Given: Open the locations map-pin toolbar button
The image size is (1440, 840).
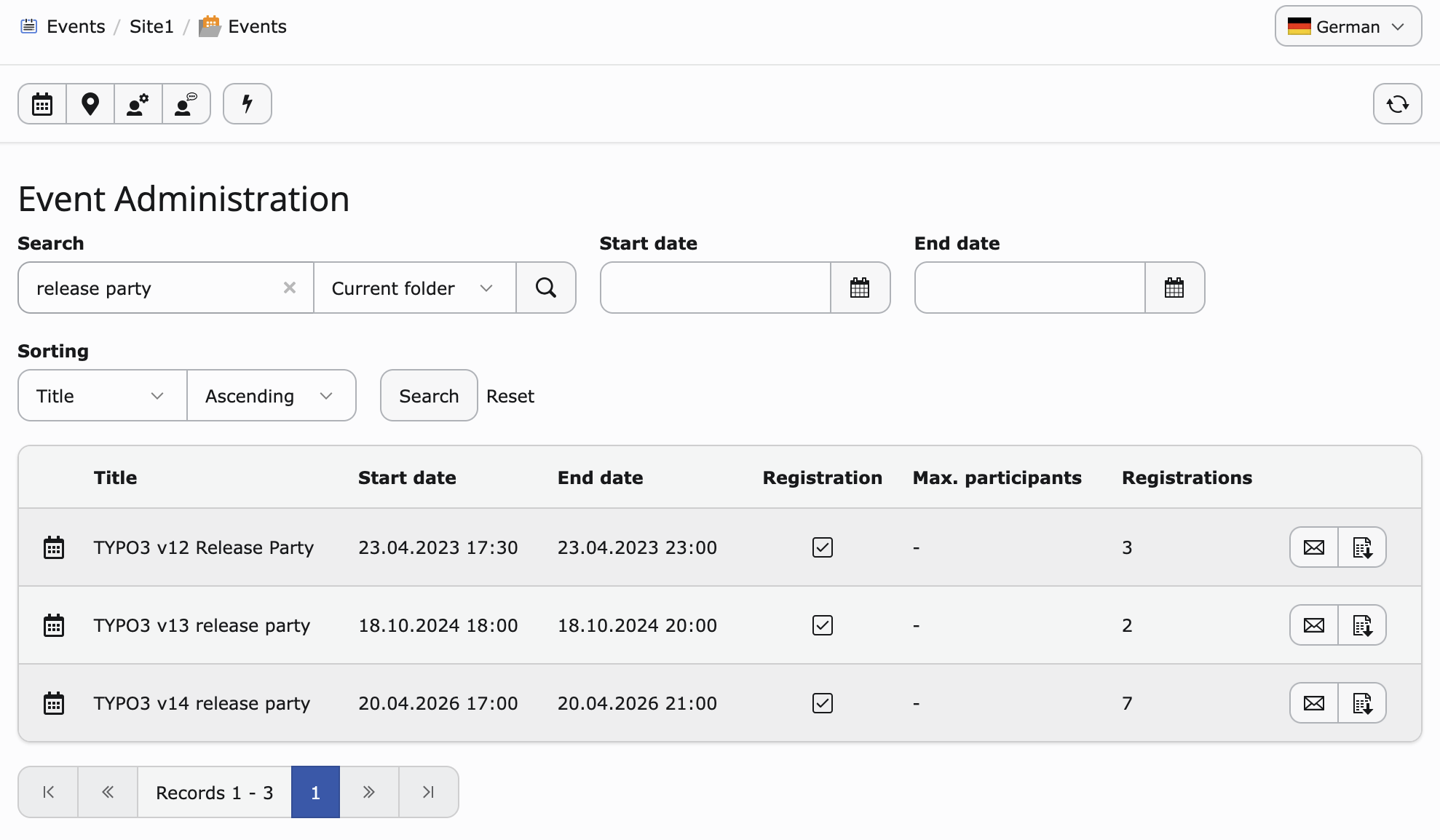Looking at the screenshot, I should 90,104.
